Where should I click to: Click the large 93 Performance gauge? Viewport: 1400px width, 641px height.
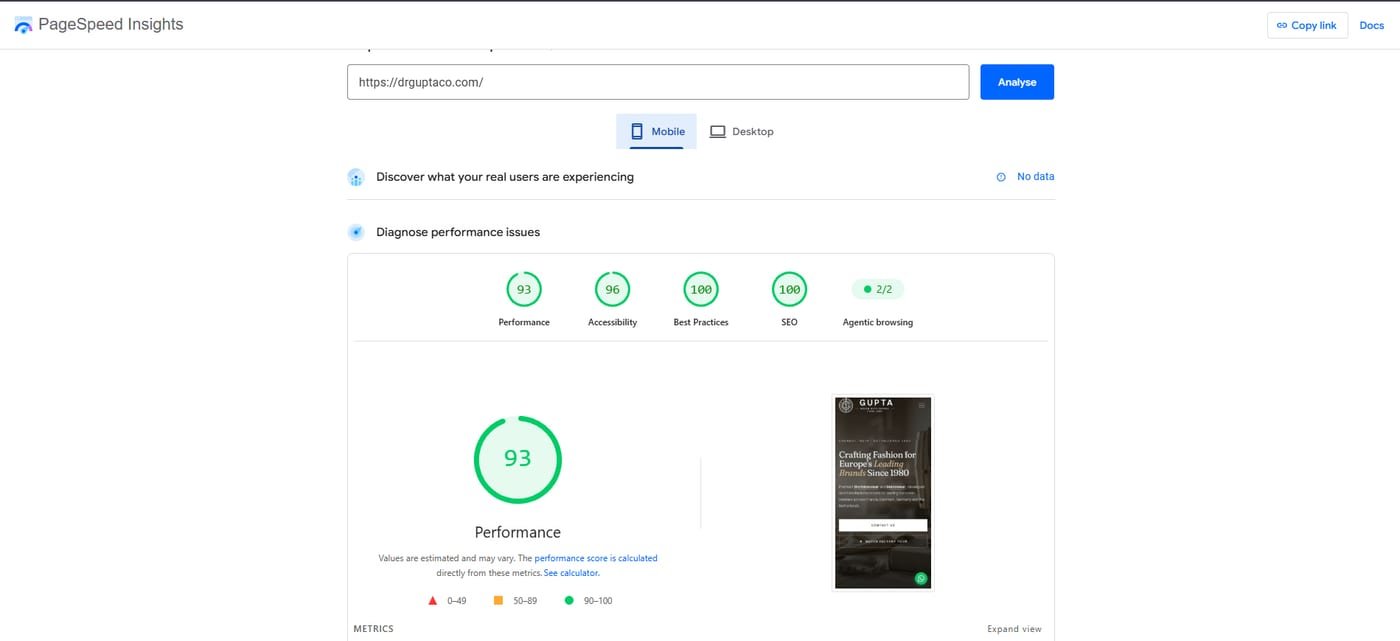[x=517, y=459]
